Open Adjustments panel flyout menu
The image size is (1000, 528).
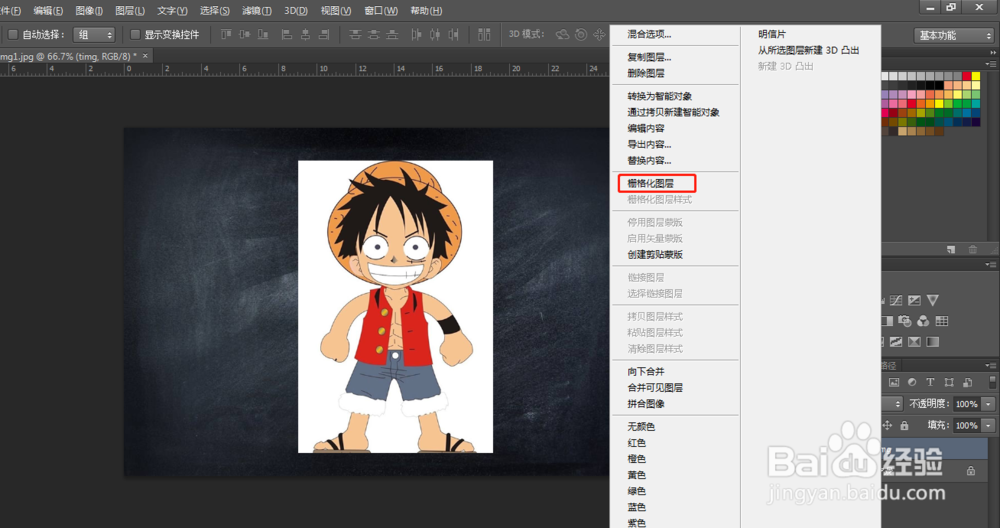(991, 264)
